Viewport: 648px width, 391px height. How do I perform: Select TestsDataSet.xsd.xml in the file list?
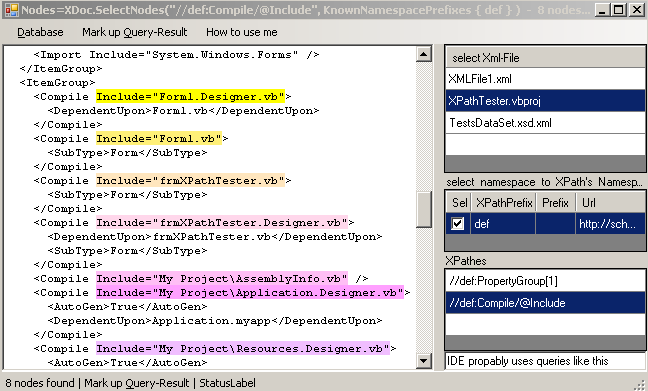[x=545, y=123]
